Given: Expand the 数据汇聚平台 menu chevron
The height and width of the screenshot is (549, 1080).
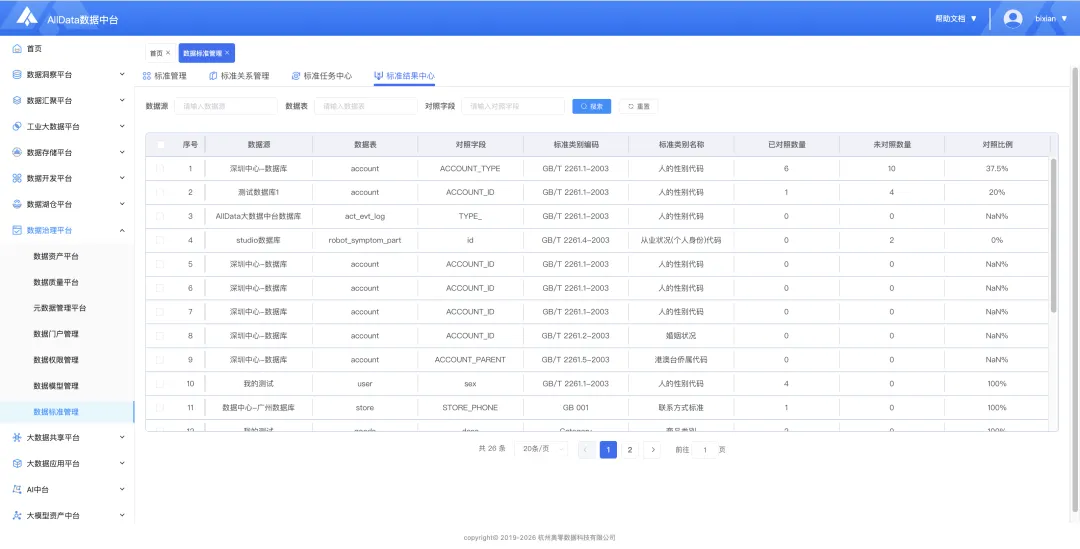Looking at the screenshot, I should pos(122,101).
